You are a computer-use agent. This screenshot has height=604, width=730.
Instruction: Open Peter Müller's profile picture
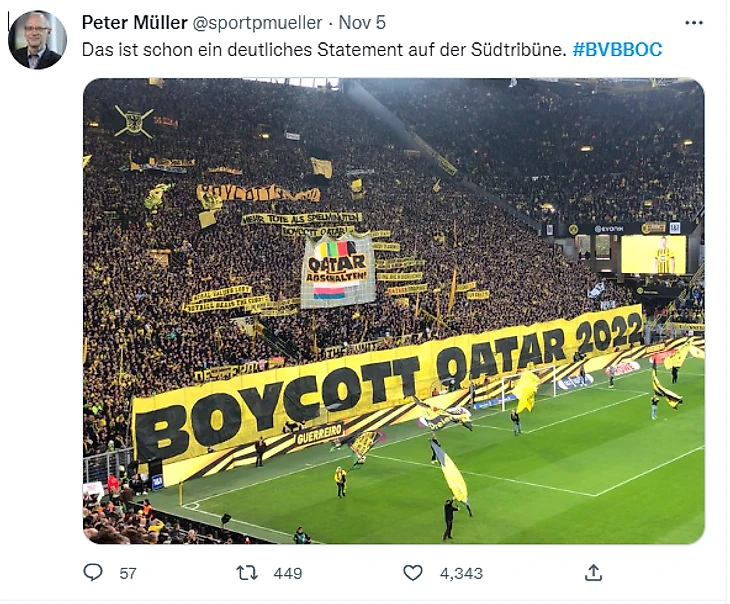coord(37,40)
